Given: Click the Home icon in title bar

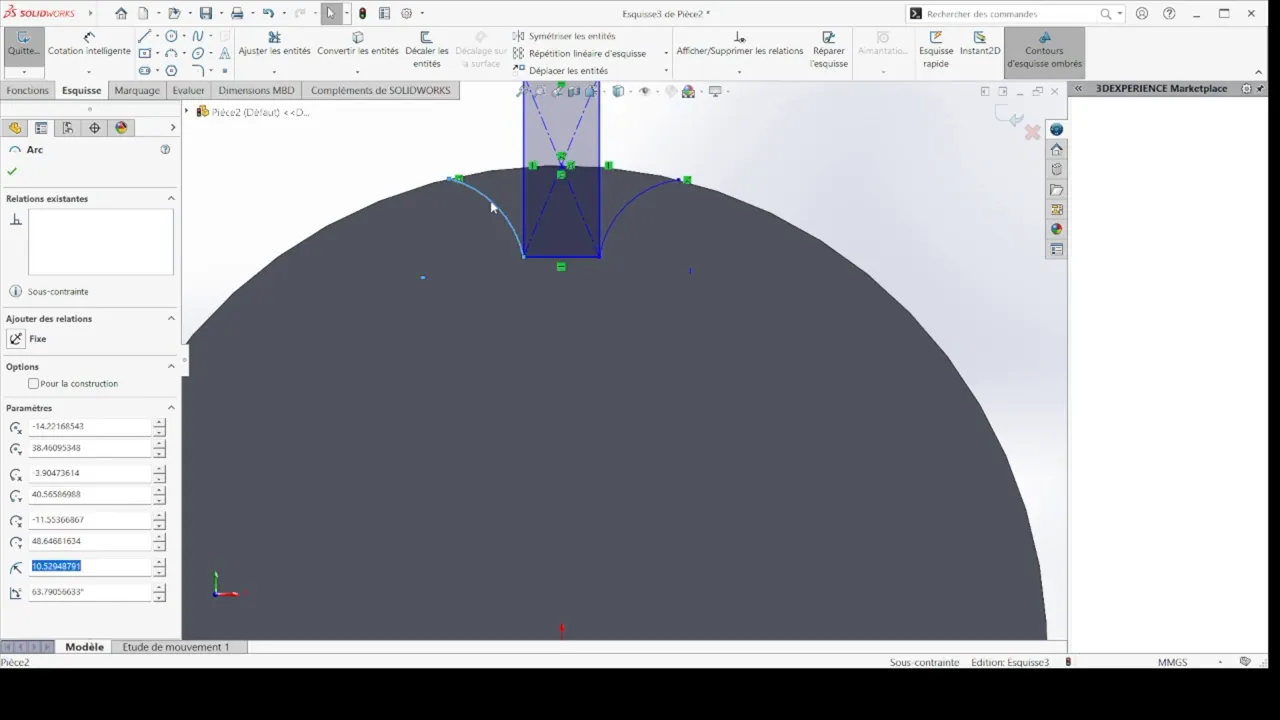Looking at the screenshot, I should click(121, 14).
